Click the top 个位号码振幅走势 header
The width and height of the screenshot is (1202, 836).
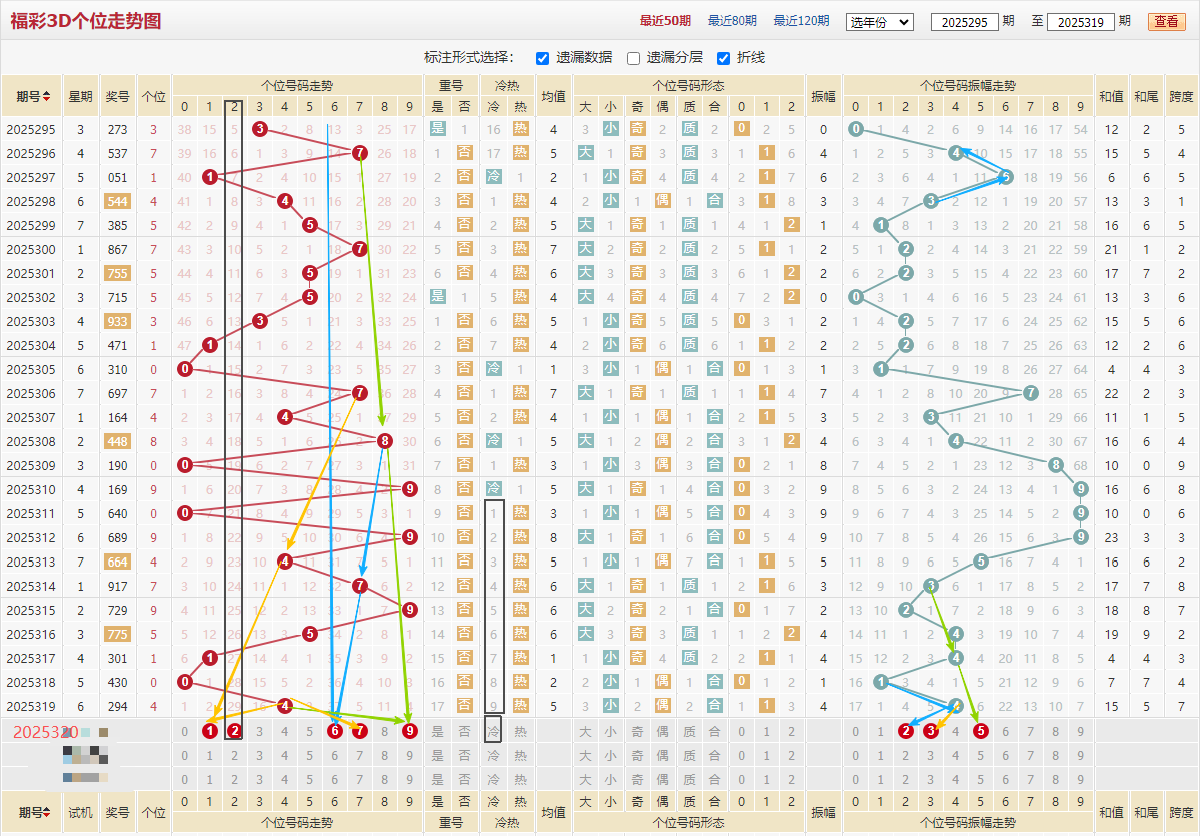(x=968, y=86)
